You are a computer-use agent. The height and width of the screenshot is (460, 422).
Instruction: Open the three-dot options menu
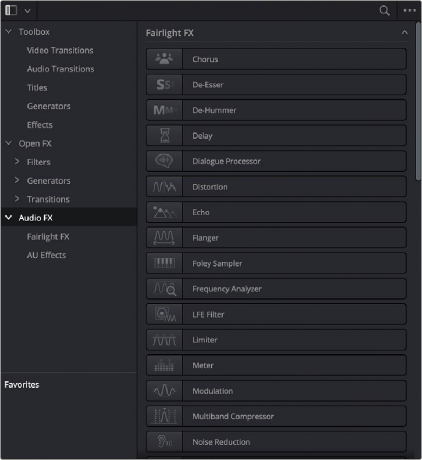point(409,10)
